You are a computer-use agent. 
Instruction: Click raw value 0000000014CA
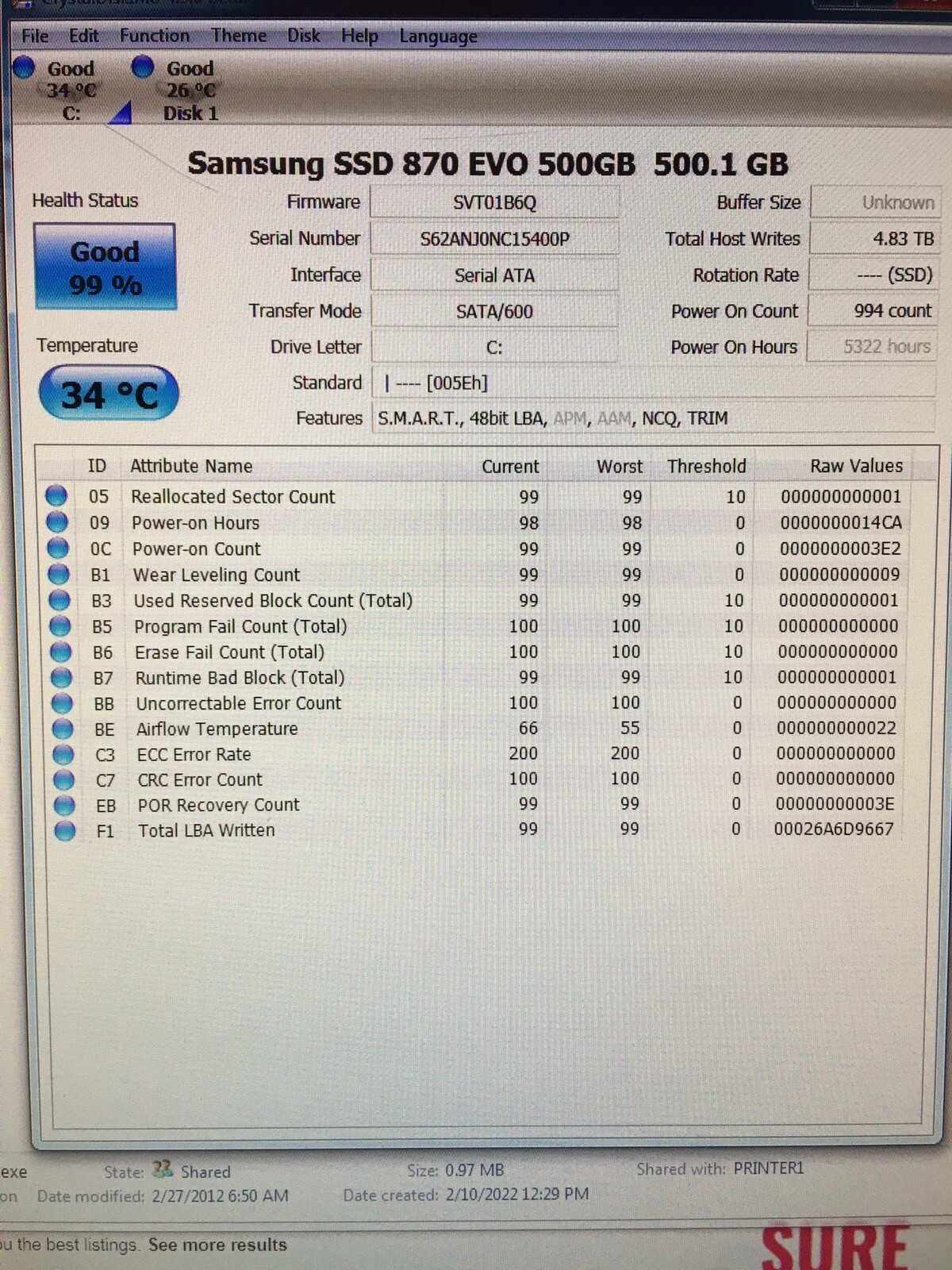tap(841, 522)
